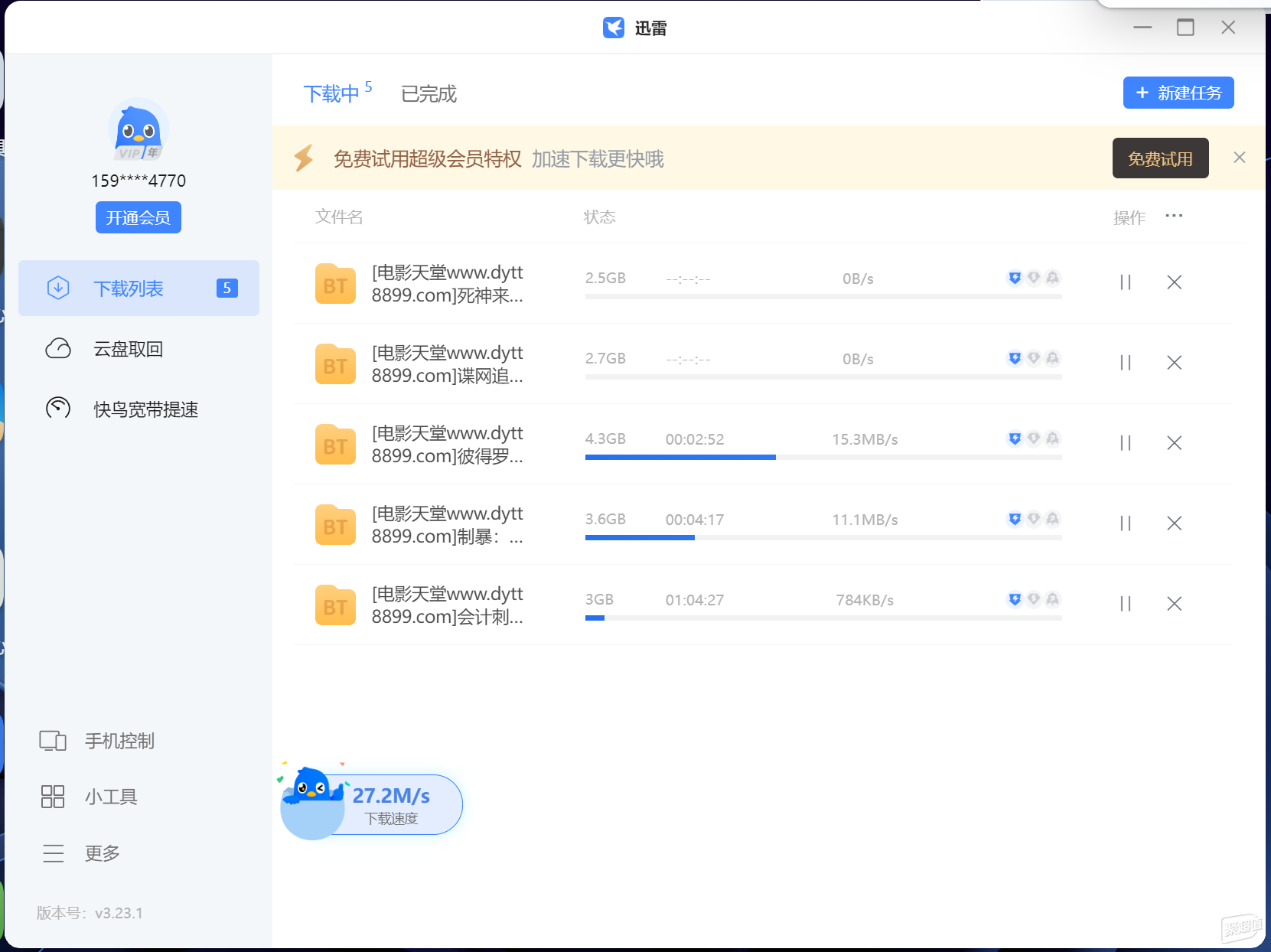The image size is (1271, 952).
Task: Click remaining time 01:04:27
Action: pyautogui.click(x=695, y=600)
